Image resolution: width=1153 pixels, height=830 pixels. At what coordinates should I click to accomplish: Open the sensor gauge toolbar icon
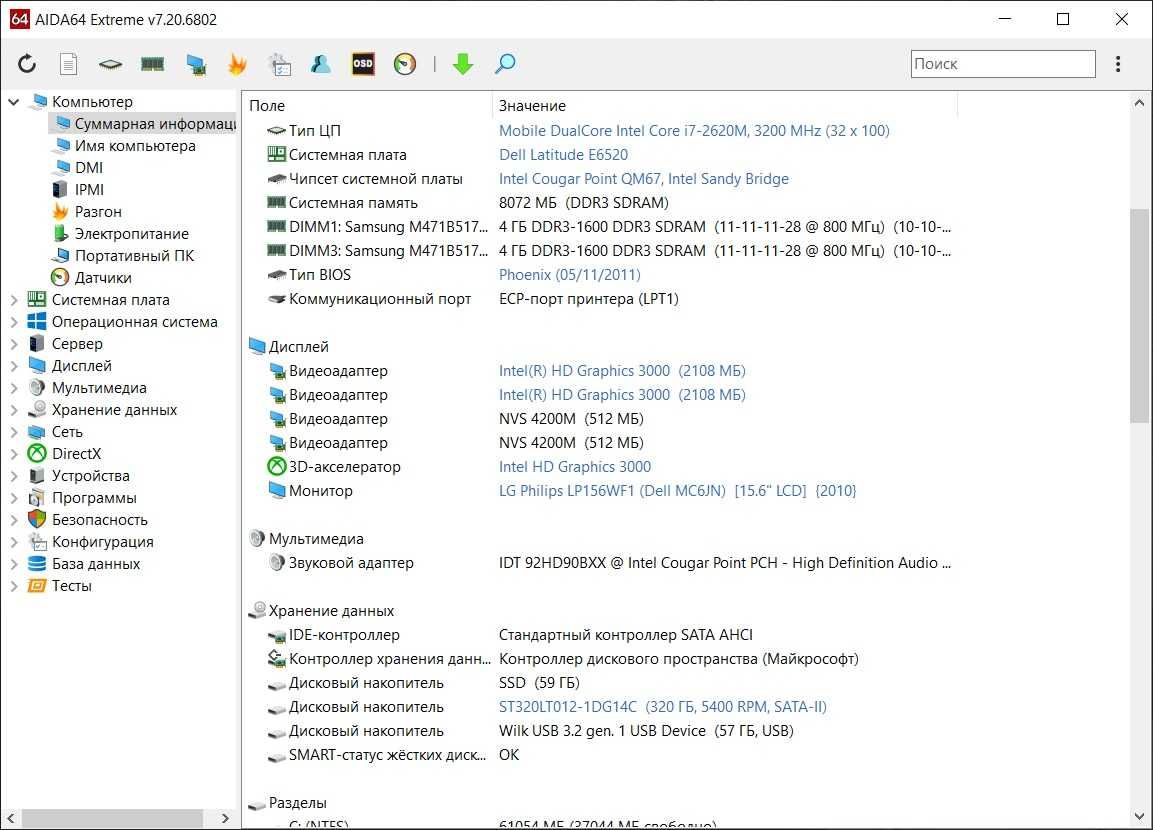(405, 64)
